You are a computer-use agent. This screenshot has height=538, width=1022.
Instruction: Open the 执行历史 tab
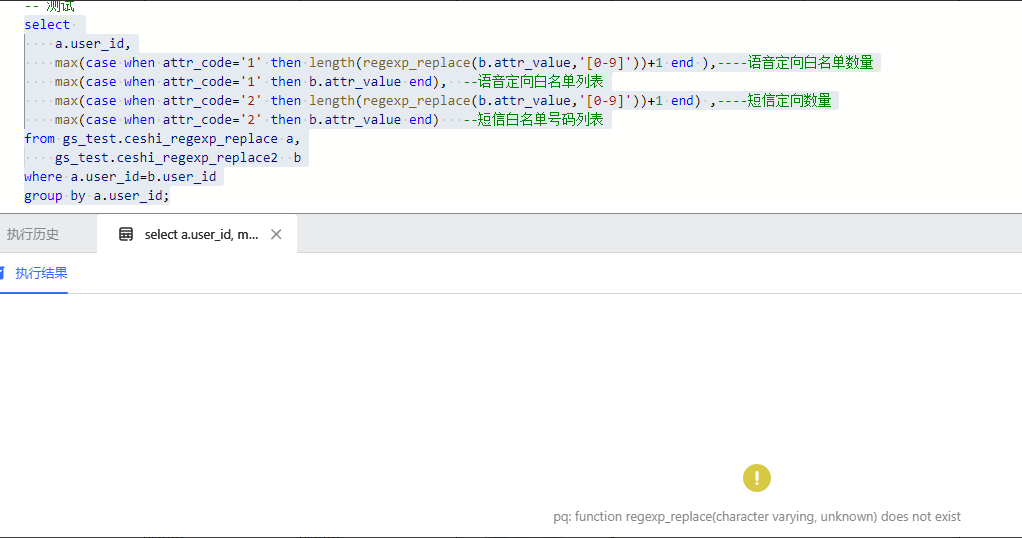(33, 234)
